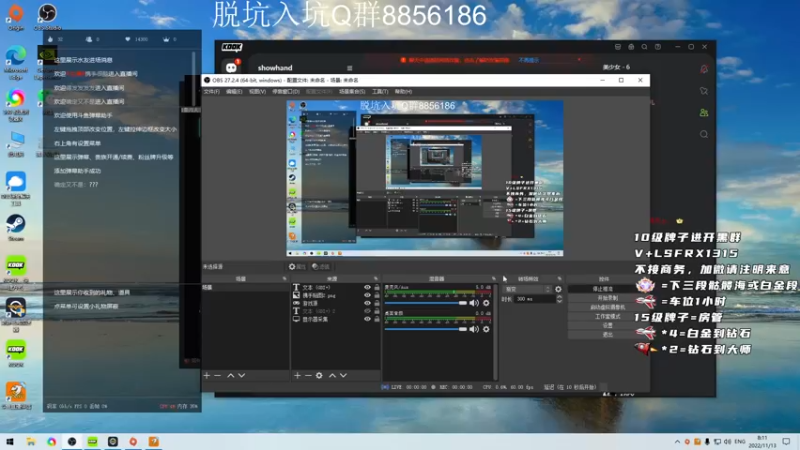Image resolution: width=800 pixels, height=450 pixels.
Task: Lock the 文本 (GDI+) source
Action: [x=377, y=288]
